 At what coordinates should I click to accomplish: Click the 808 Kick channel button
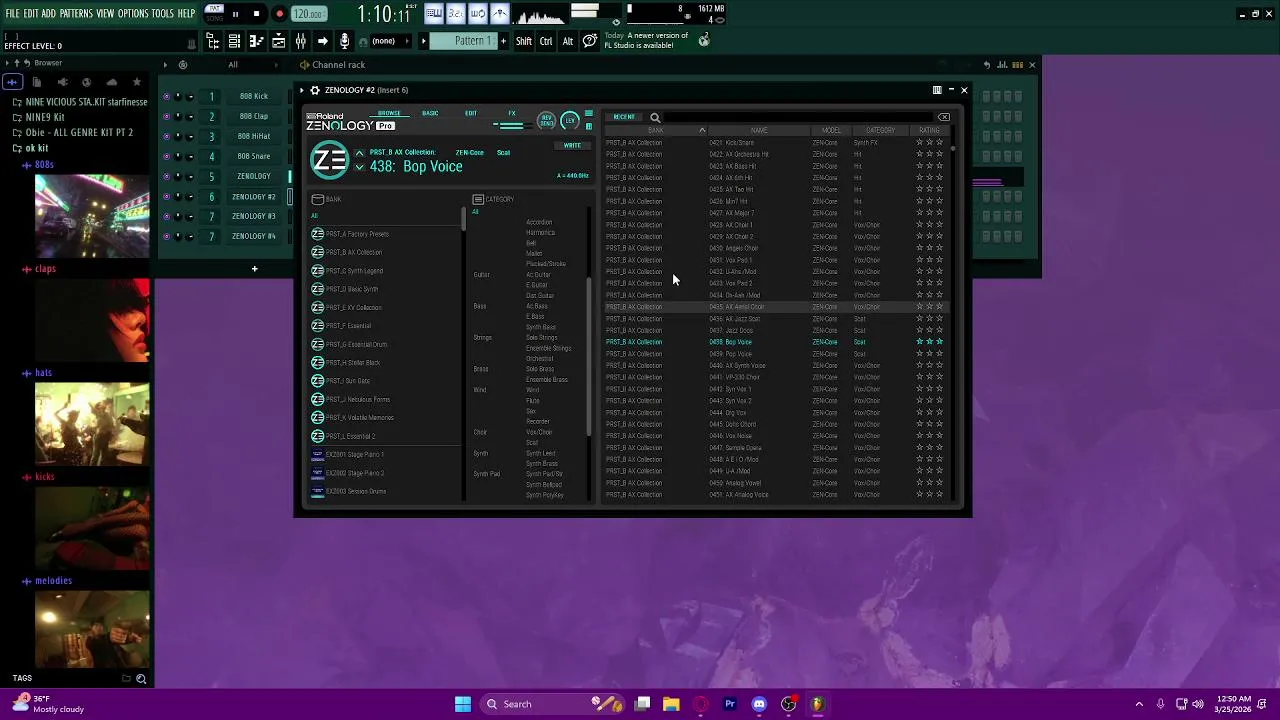254,96
